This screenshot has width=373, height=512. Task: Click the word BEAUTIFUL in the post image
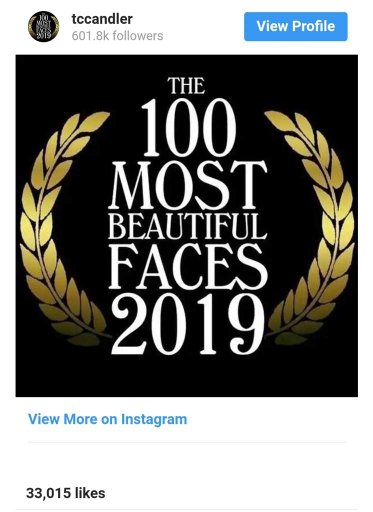[187, 227]
